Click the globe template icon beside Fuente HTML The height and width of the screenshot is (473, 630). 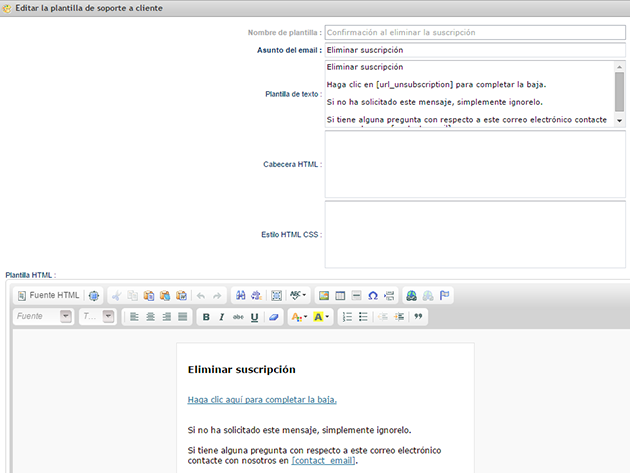coord(94,296)
